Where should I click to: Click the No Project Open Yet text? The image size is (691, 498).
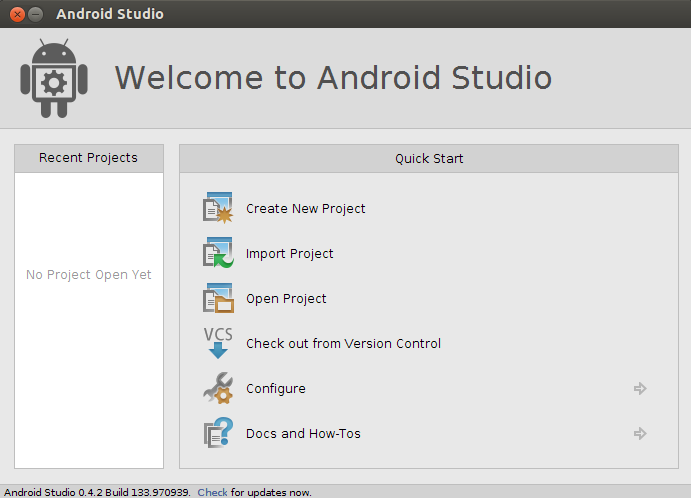point(89,275)
